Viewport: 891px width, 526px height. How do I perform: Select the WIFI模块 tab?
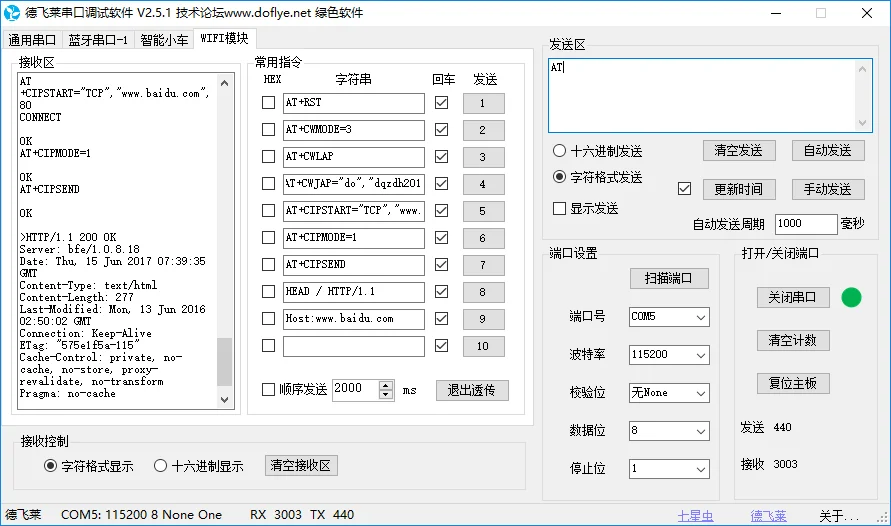click(x=224, y=38)
